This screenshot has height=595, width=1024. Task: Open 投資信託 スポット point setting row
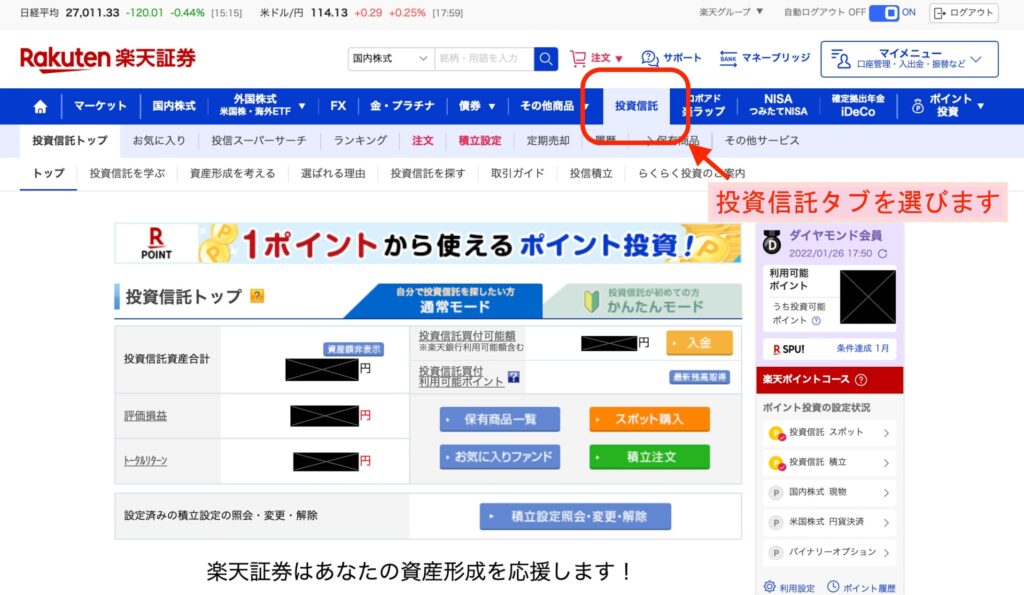(829, 432)
